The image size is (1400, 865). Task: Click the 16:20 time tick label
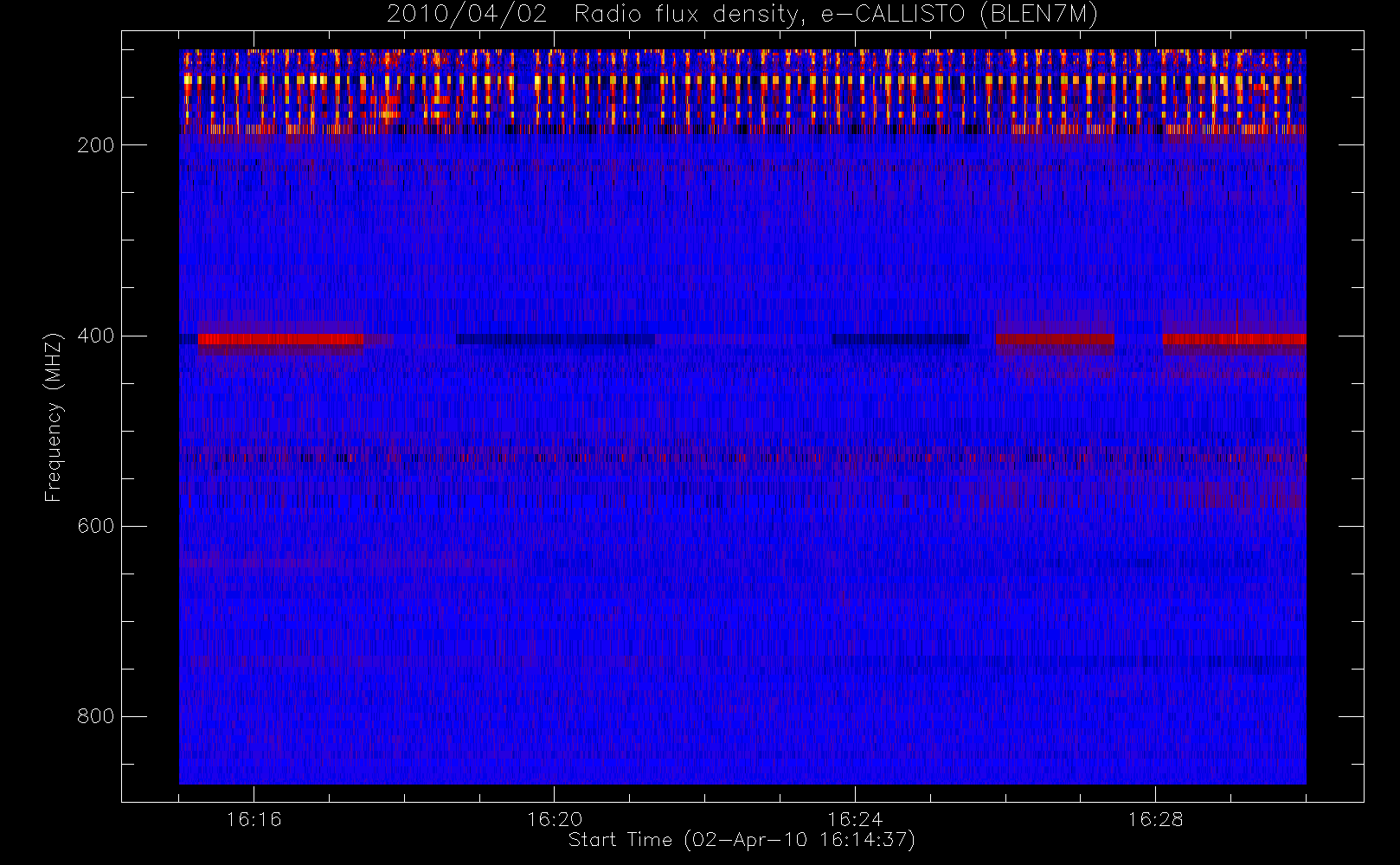[554, 819]
